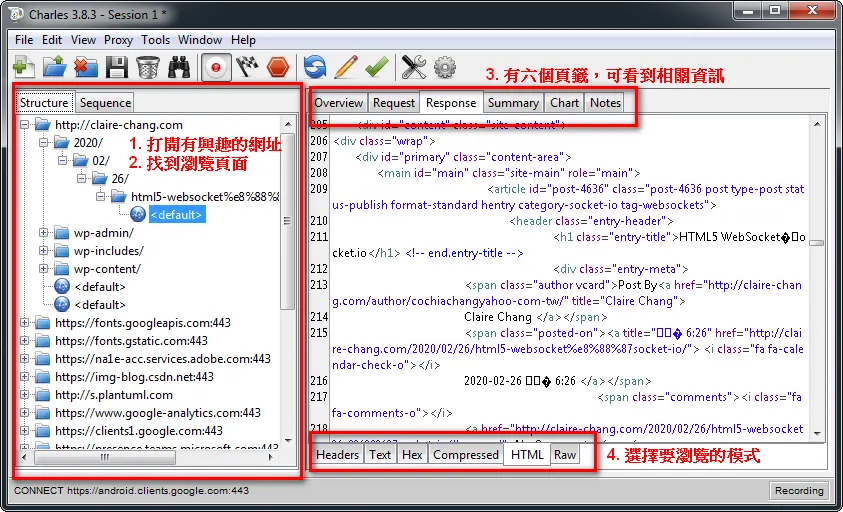Expand the https://fonts.gstatic.com:443 host

pos(24,340)
